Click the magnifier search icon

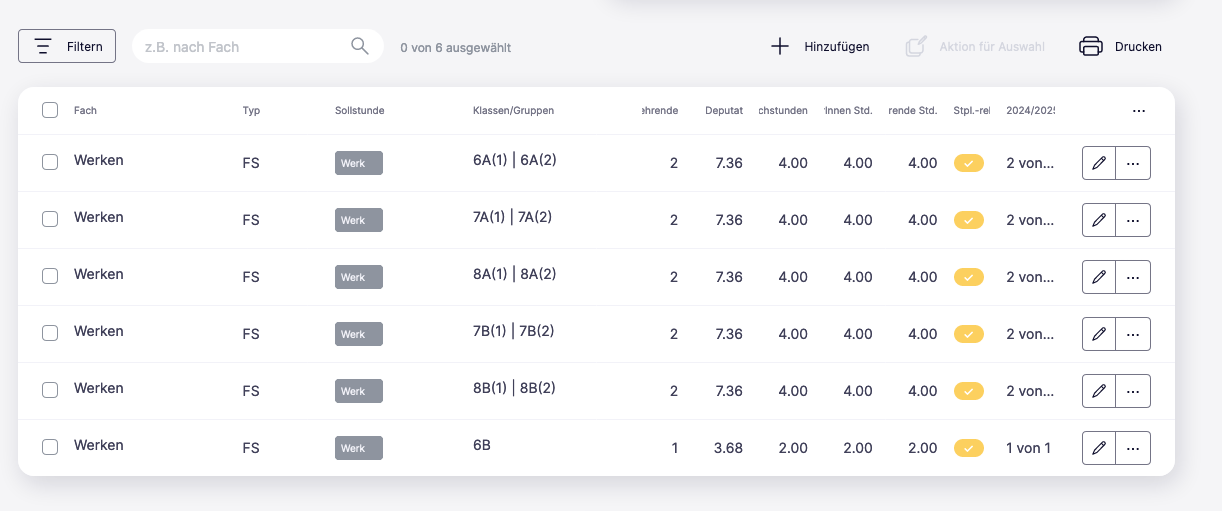(x=360, y=46)
